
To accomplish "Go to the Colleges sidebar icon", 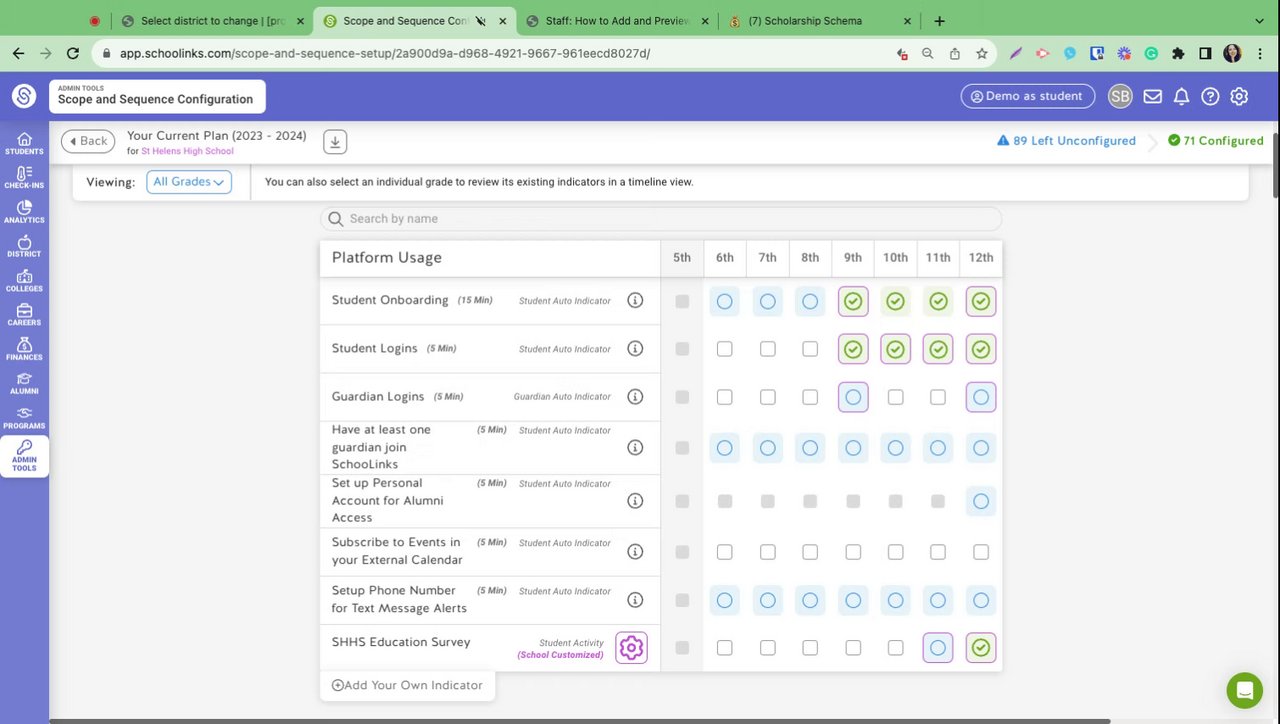I will pos(24,280).
